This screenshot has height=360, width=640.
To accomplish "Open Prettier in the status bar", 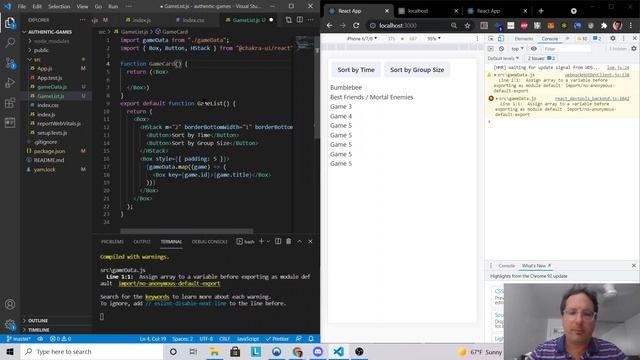I will (x=277, y=339).
